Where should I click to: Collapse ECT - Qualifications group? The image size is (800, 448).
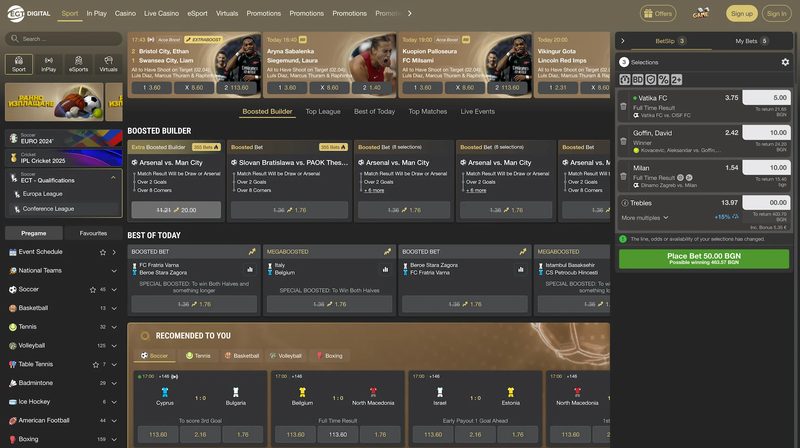(x=113, y=178)
